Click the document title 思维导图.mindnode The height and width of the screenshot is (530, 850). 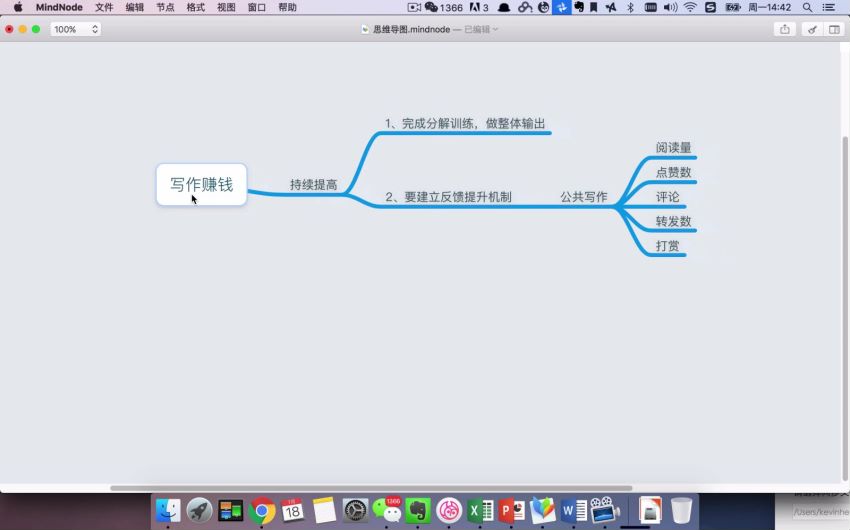tap(411, 29)
